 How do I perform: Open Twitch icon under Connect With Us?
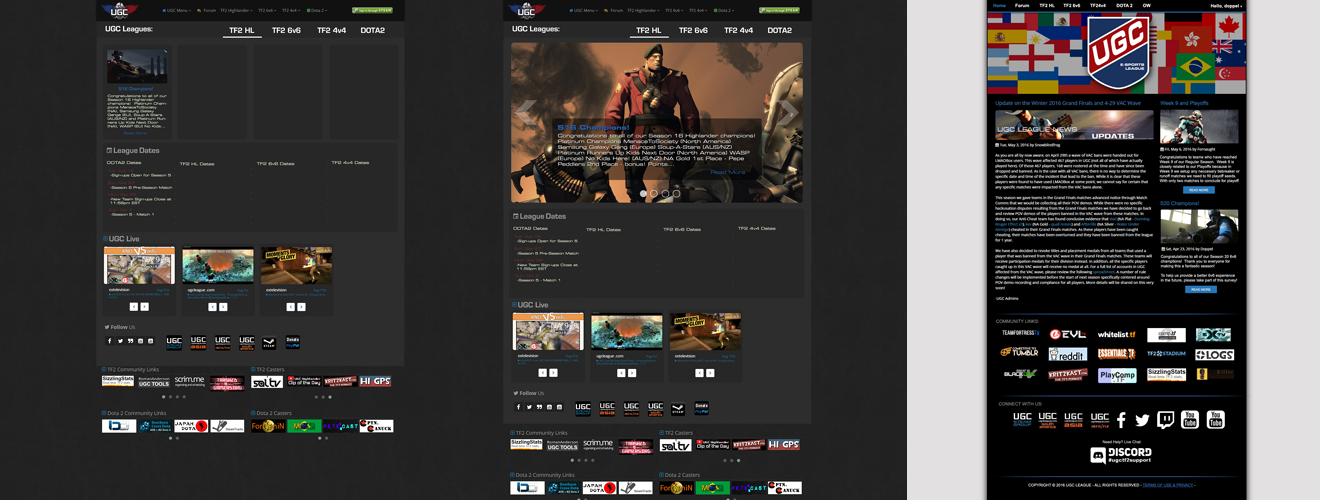click(x=1165, y=420)
